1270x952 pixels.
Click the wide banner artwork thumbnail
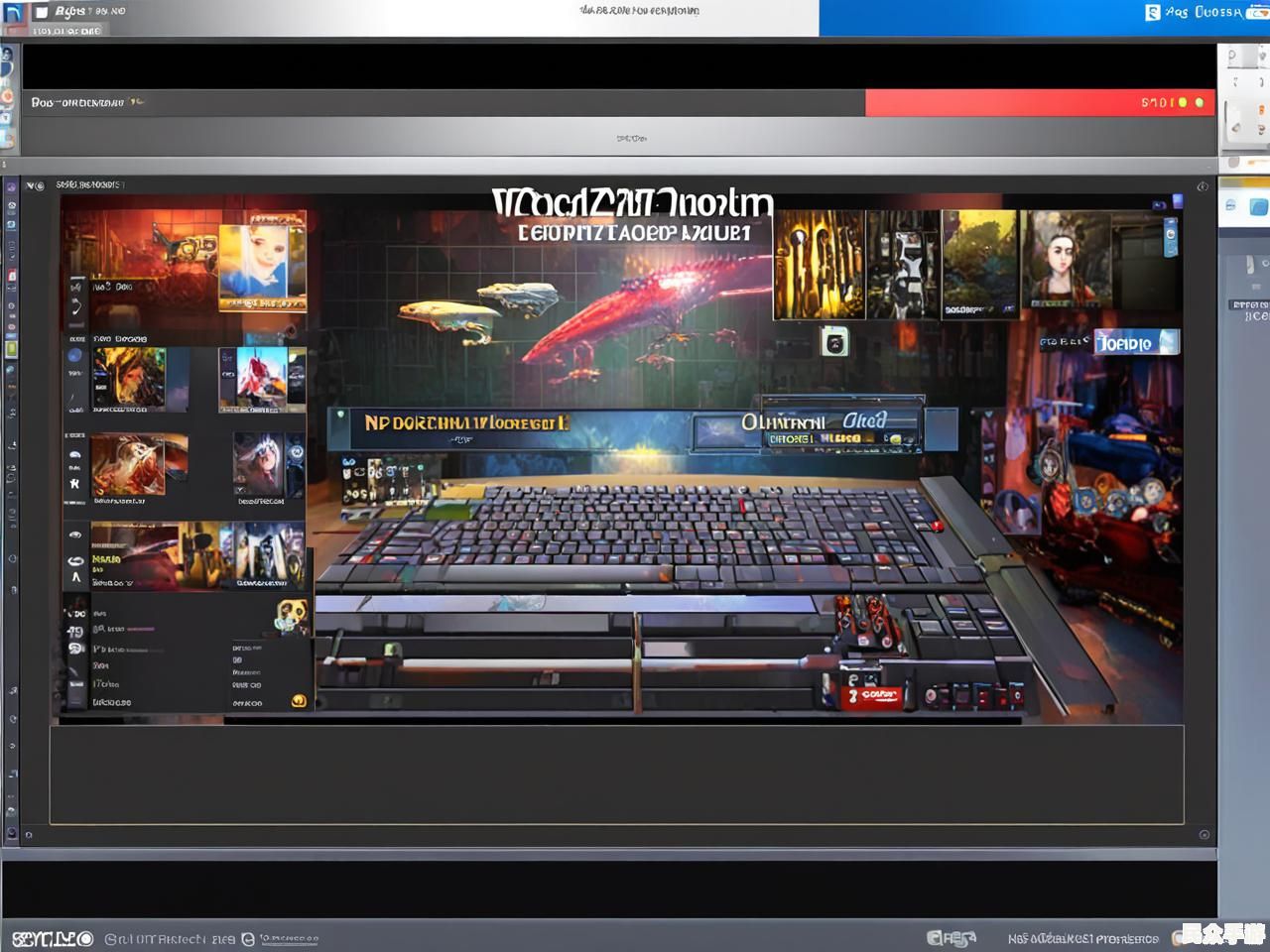point(198,555)
